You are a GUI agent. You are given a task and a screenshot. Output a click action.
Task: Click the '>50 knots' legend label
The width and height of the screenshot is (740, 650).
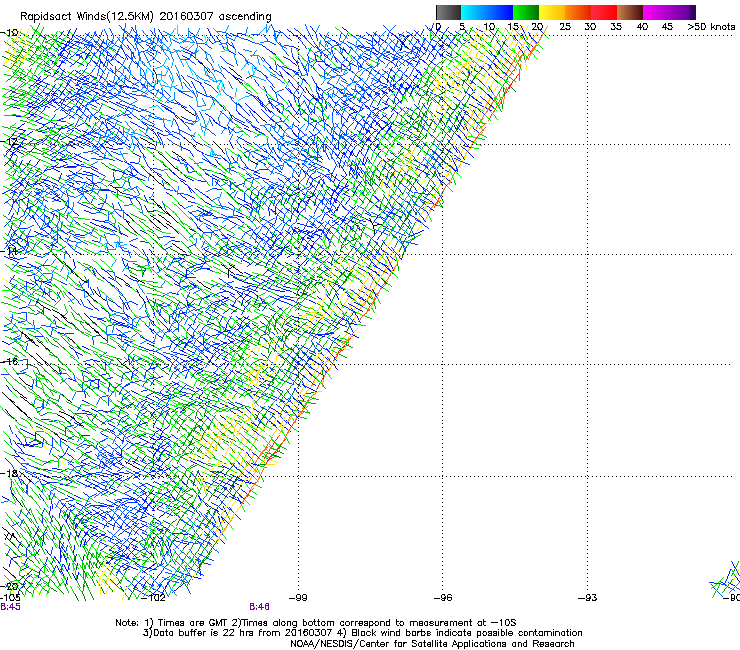711,27
